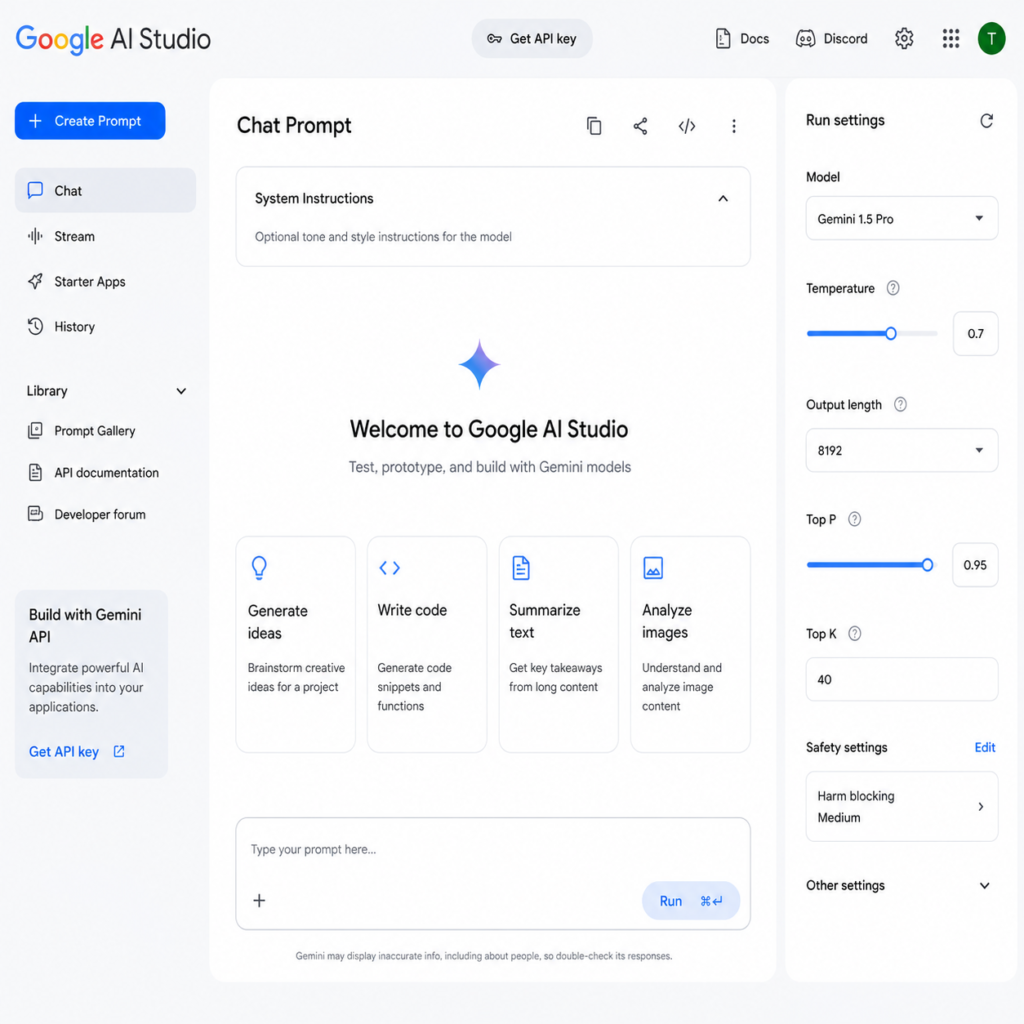Click the code brackets icon on Write code
Viewport: 1024px width, 1024px height.
tap(389, 568)
